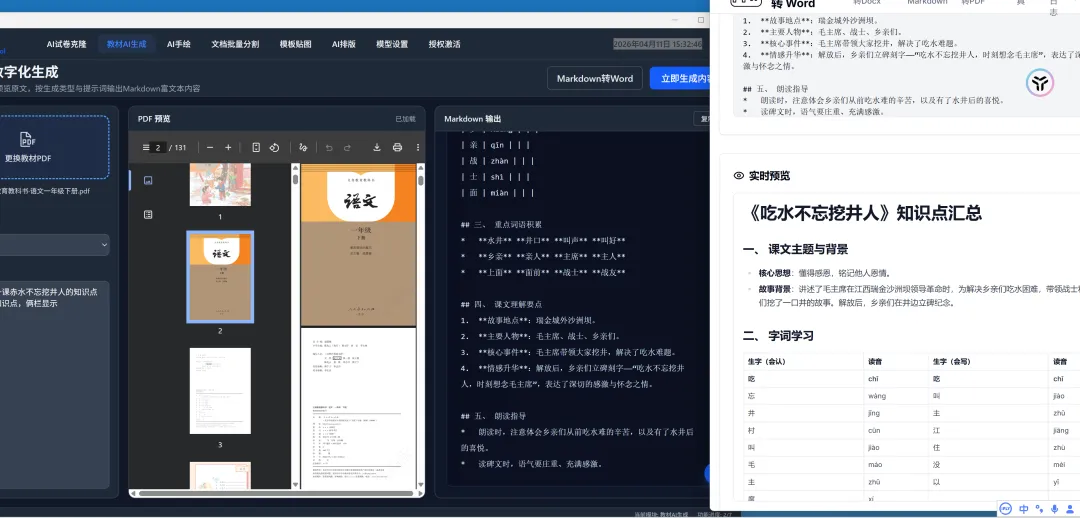Screen dimensions: 1080x518
Task: Open the PDF viewer sidebar menu icon
Action: click(x=145, y=147)
